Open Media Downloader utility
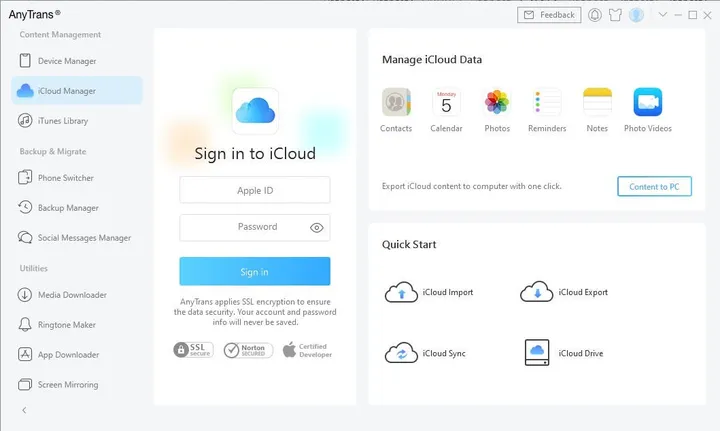The image size is (720, 431). click(77, 295)
